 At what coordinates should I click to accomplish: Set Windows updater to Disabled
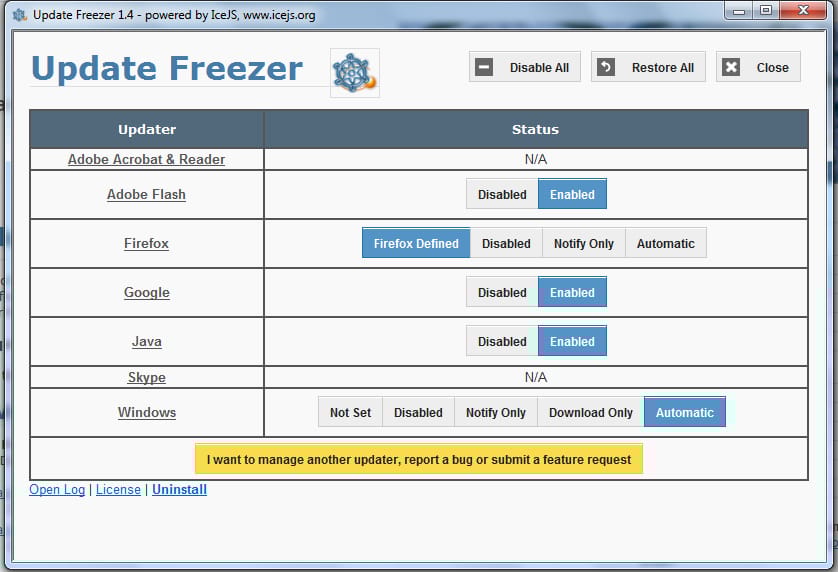418,413
